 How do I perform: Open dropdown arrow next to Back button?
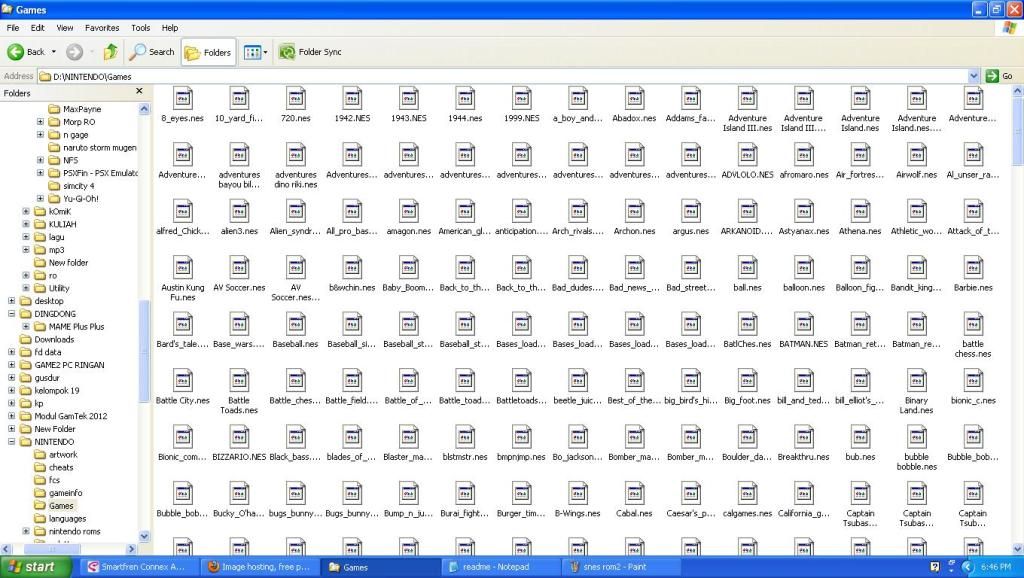54,52
